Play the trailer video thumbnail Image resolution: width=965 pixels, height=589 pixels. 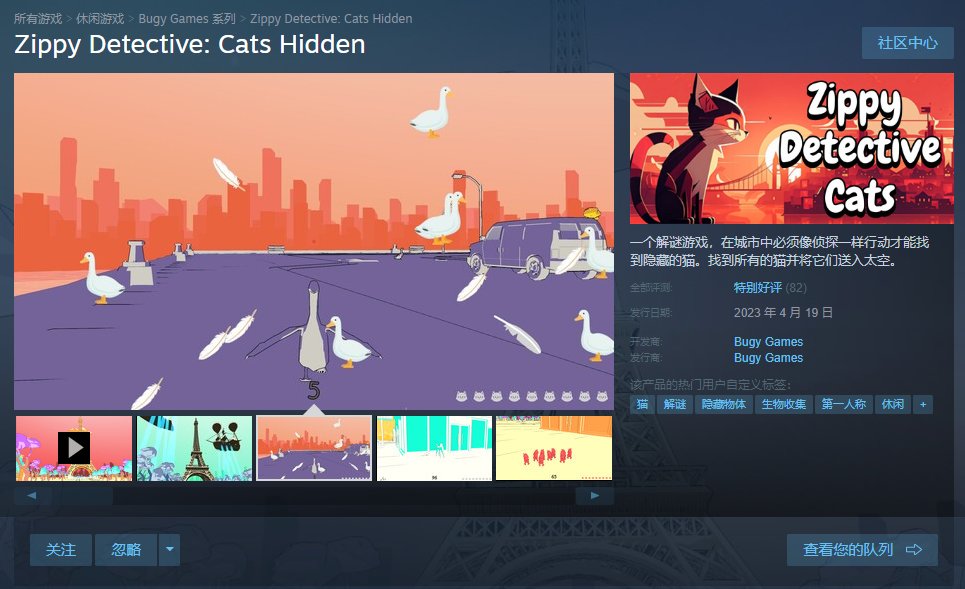(x=74, y=448)
